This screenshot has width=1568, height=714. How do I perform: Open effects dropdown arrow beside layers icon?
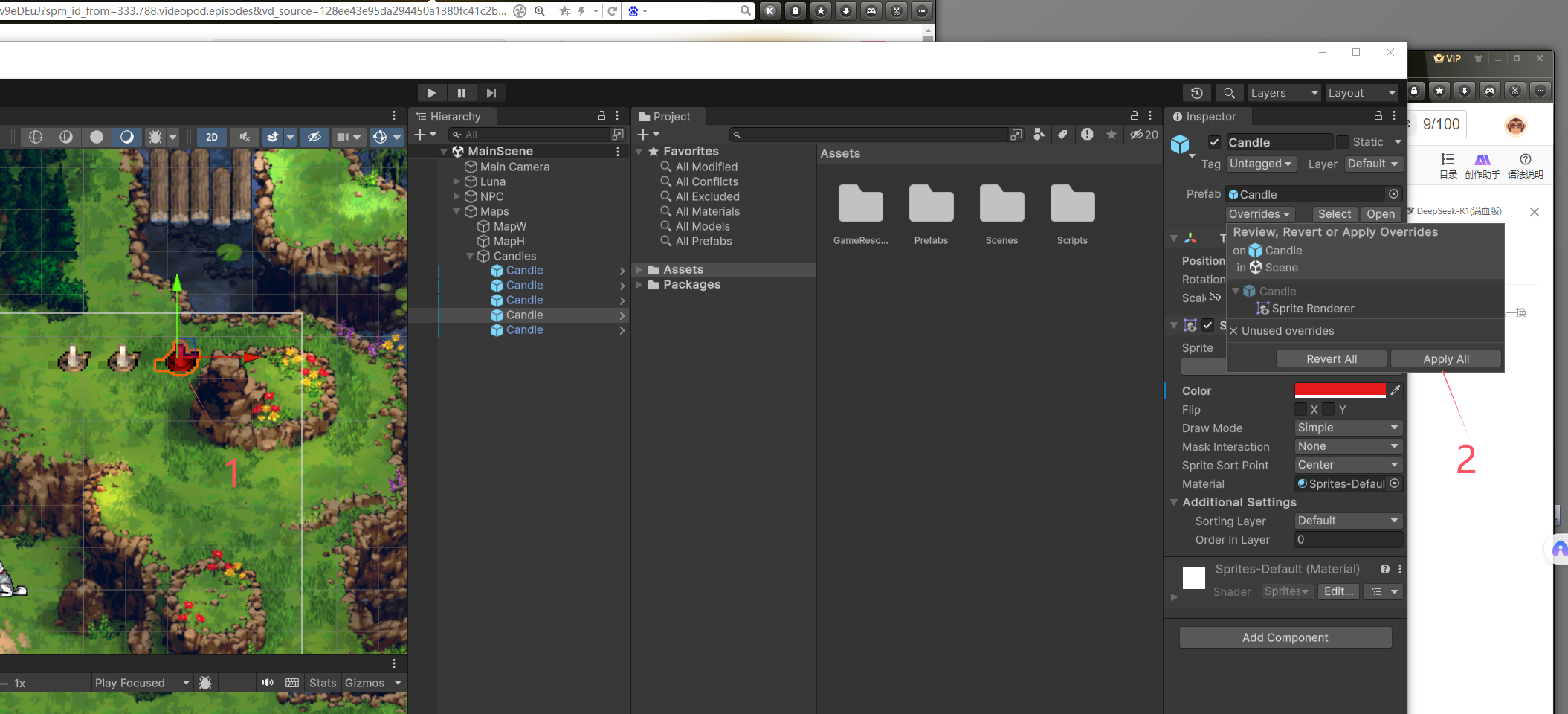pyautogui.click(x=290, y=137)
